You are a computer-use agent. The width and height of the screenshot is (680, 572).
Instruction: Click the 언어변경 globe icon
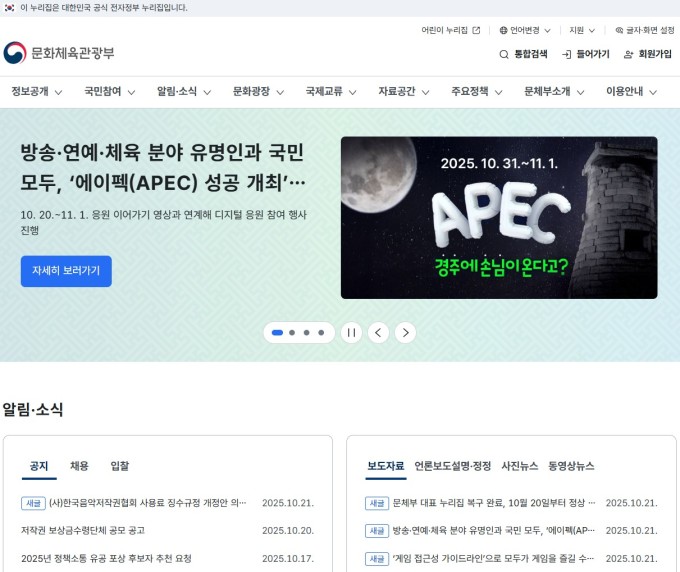pos(503,30)
